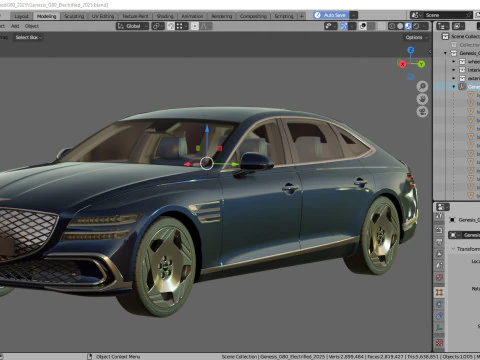
Task: Expand the wheel collection in outliner
Action: [x=453, y=62]
